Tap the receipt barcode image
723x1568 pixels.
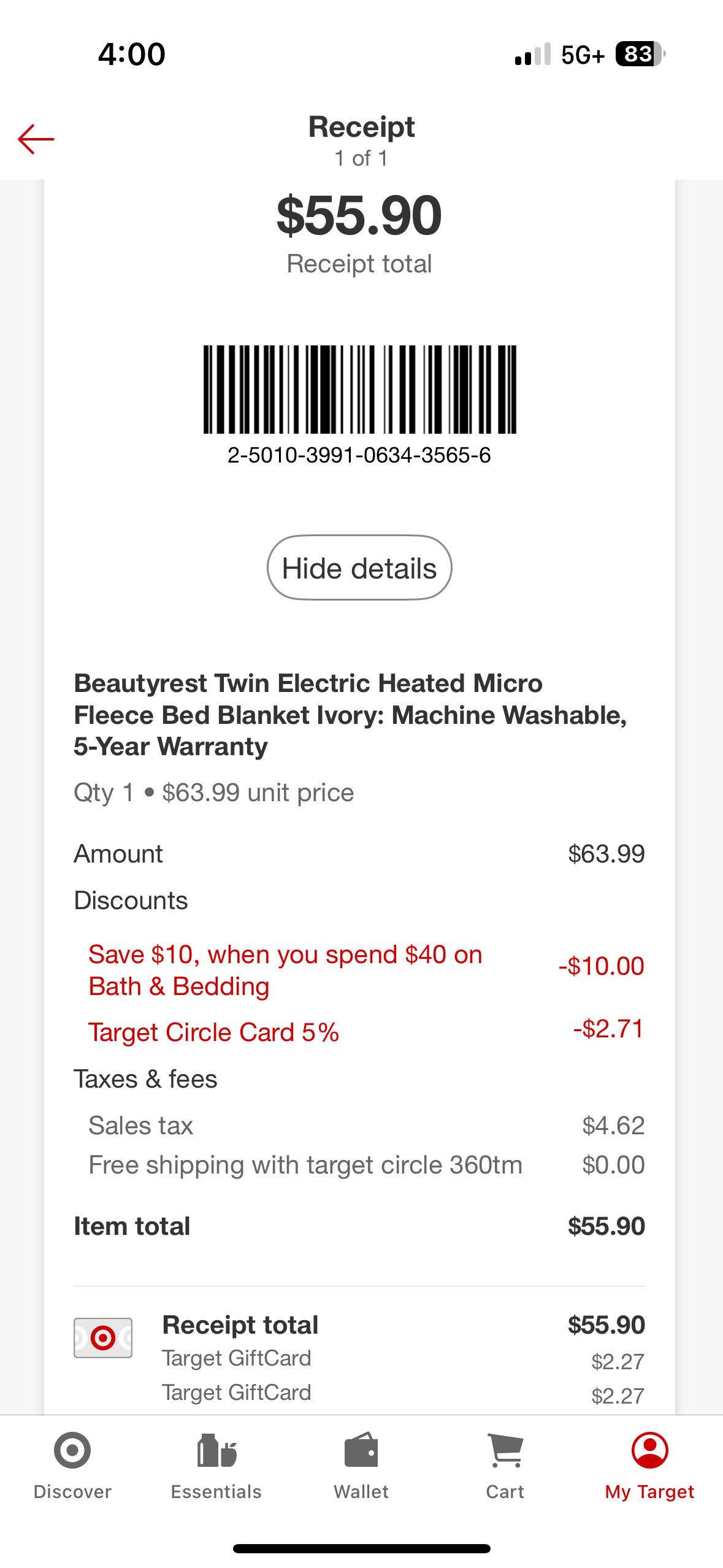coord(360,390)
